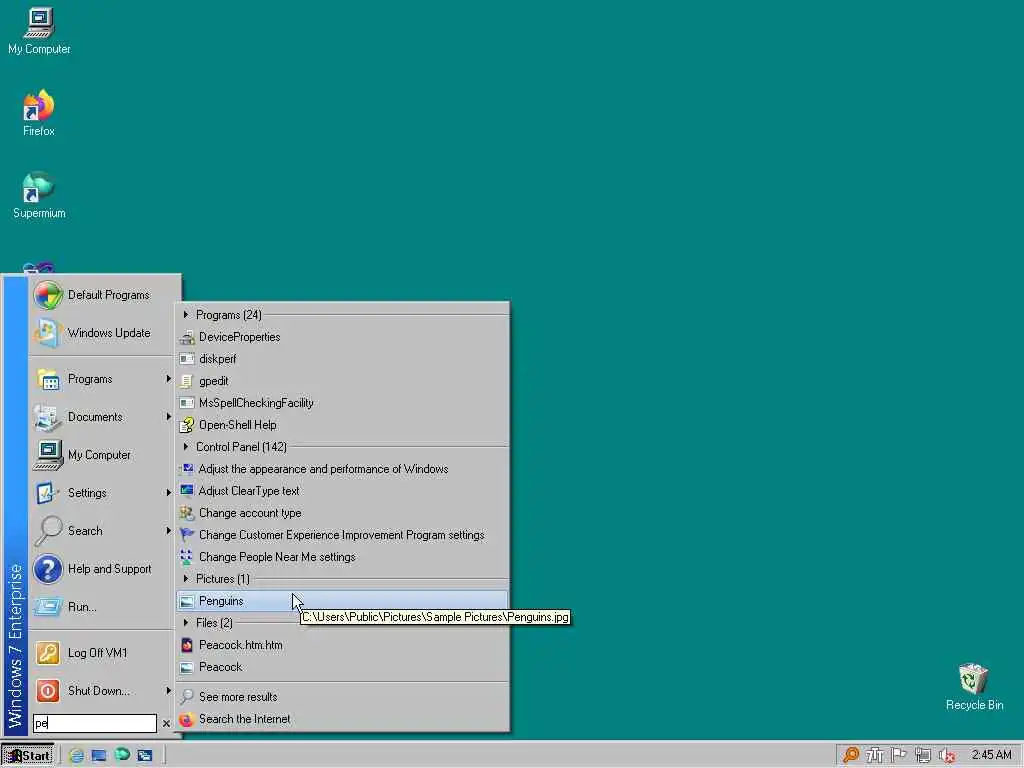Expand the Programs submenu arrow

[168, 379]
